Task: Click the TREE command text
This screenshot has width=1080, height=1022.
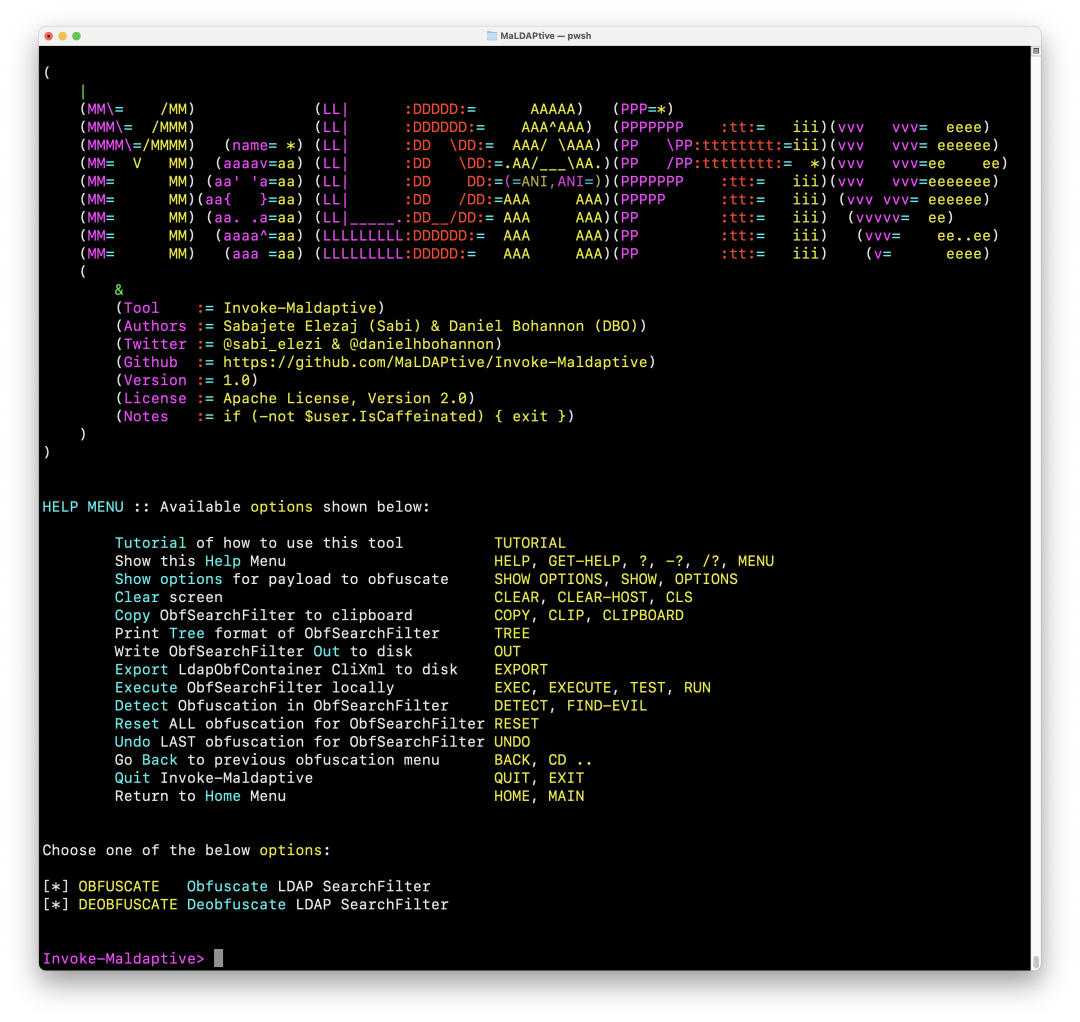Action: [512, 634]
